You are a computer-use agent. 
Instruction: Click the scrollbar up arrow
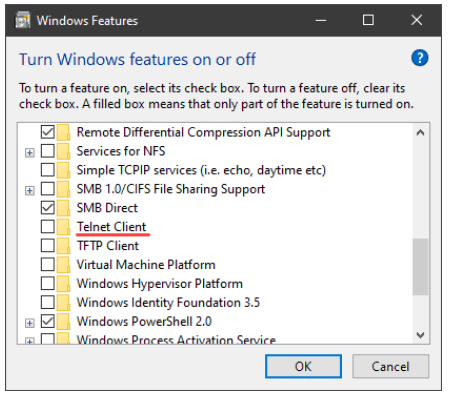[420, 133]
